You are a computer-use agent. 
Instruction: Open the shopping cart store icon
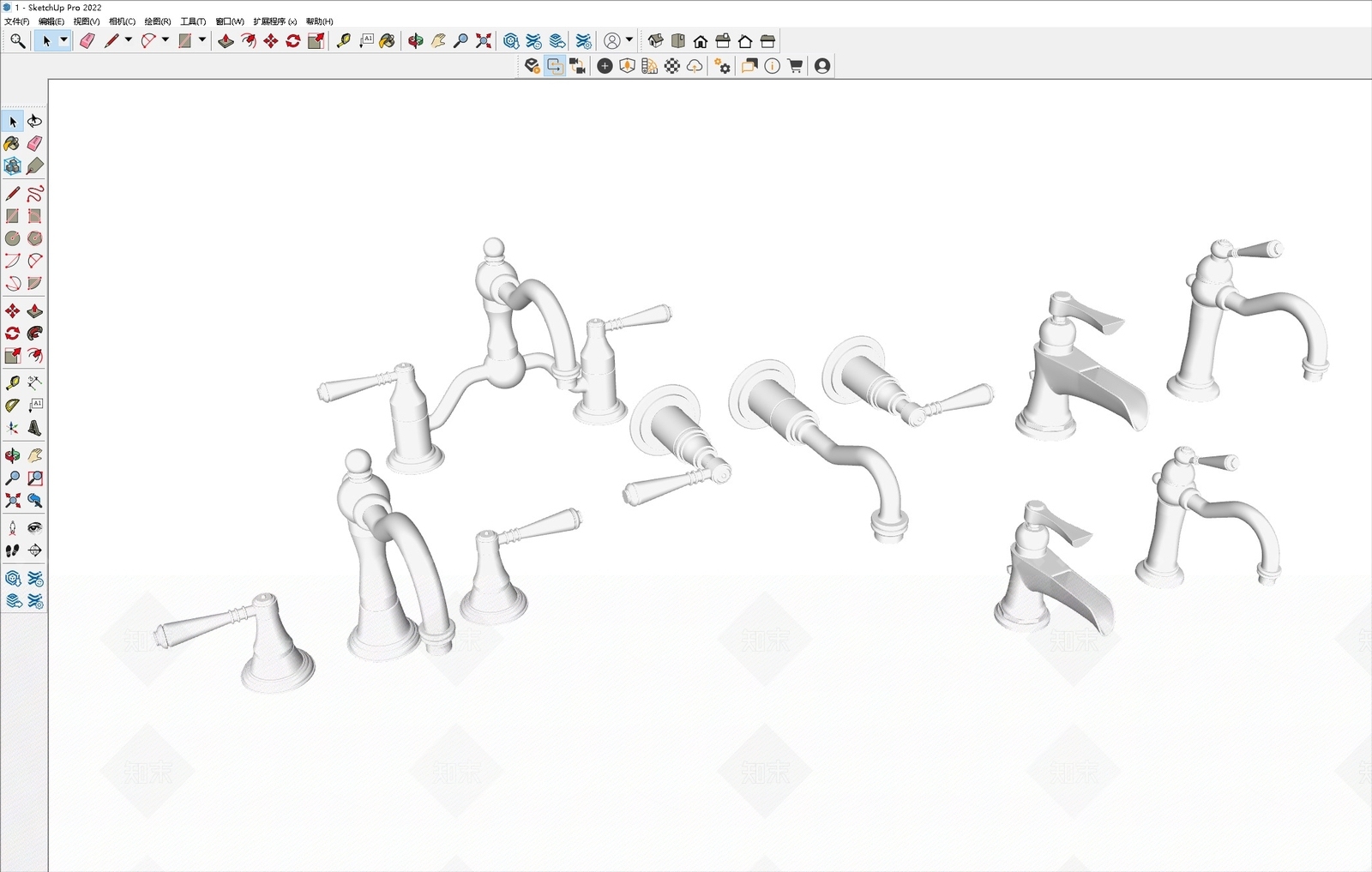(x=796, y=66)
